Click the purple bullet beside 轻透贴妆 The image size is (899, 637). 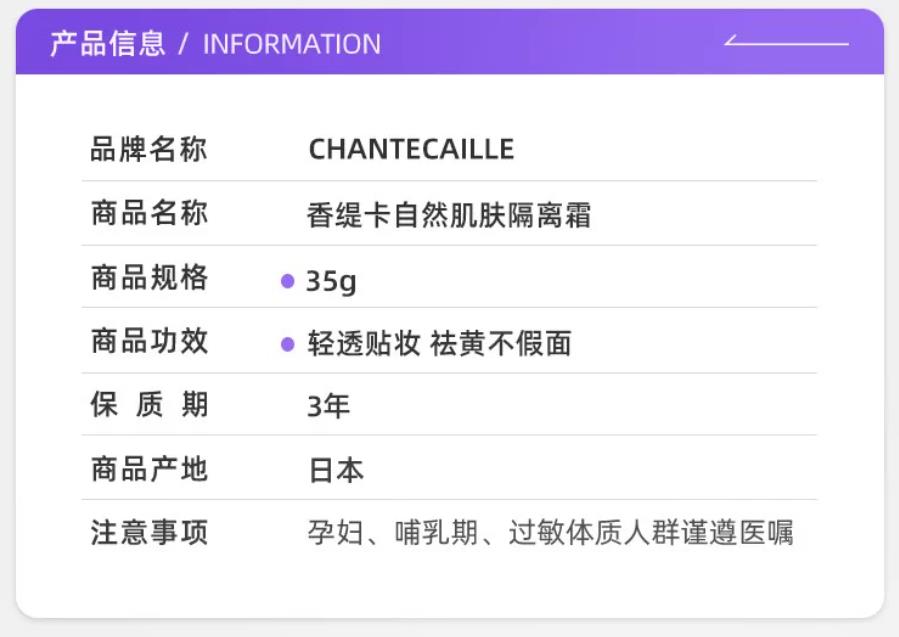288,344
